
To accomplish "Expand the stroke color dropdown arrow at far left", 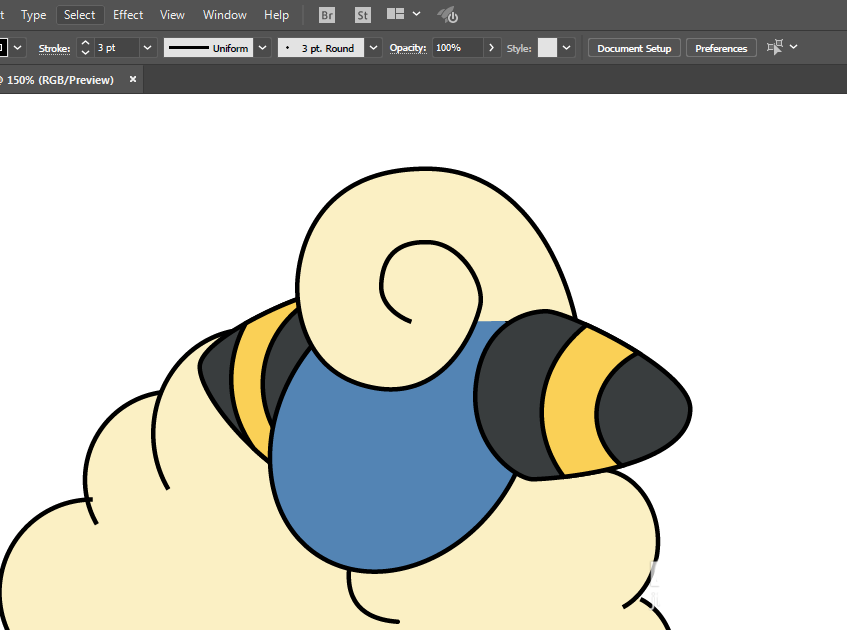I will [x=18, y=48].
